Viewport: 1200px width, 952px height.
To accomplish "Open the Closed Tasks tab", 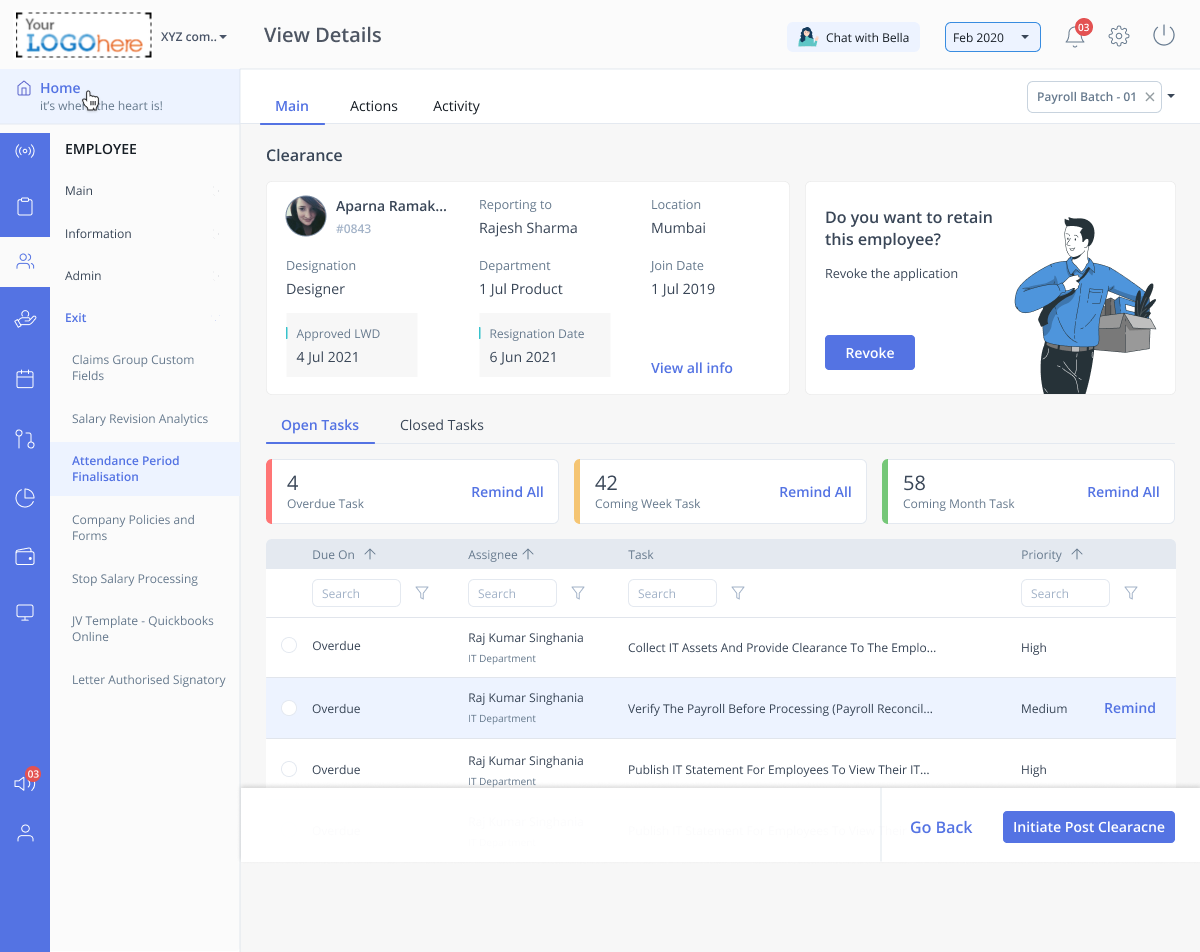I will pyautogui.click(x=441, y=425).
